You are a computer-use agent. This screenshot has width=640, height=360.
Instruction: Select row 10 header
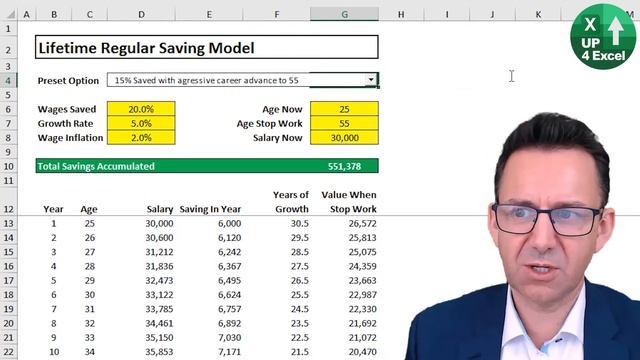coord(9,166)
